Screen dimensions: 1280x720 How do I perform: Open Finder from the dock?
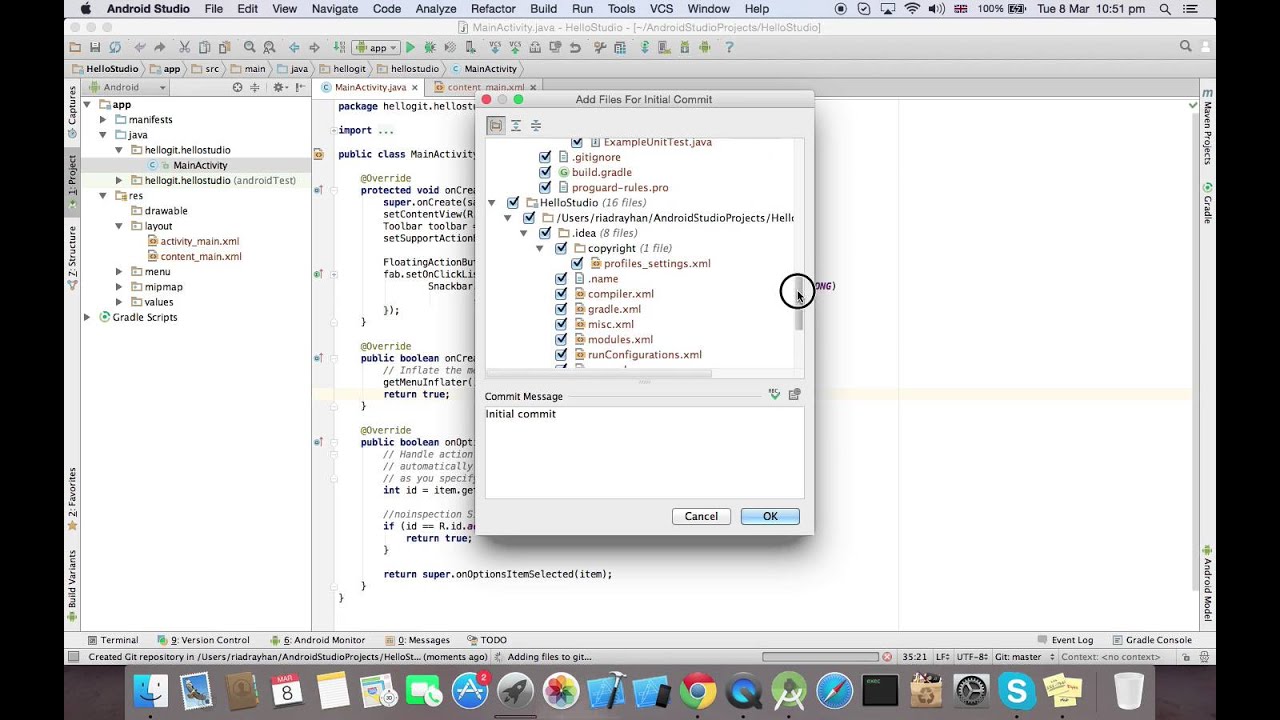pyautogui.click(x=152, y=691)
